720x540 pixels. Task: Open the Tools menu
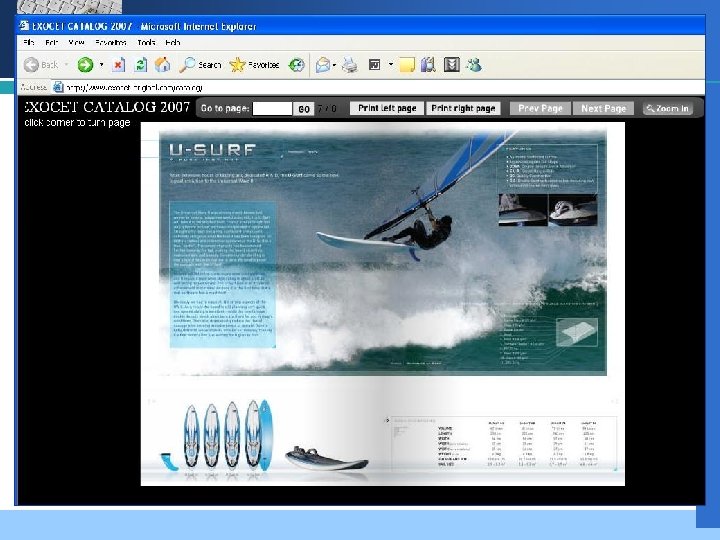(146, 43)
